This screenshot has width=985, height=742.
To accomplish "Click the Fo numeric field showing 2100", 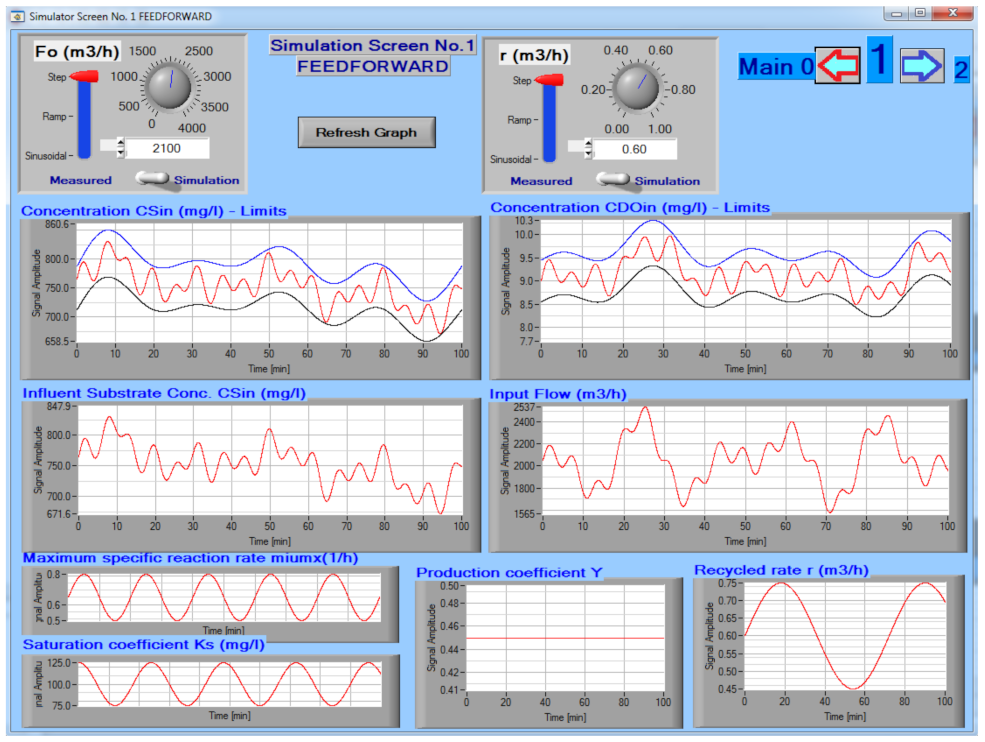I will [x=166, y=148].
